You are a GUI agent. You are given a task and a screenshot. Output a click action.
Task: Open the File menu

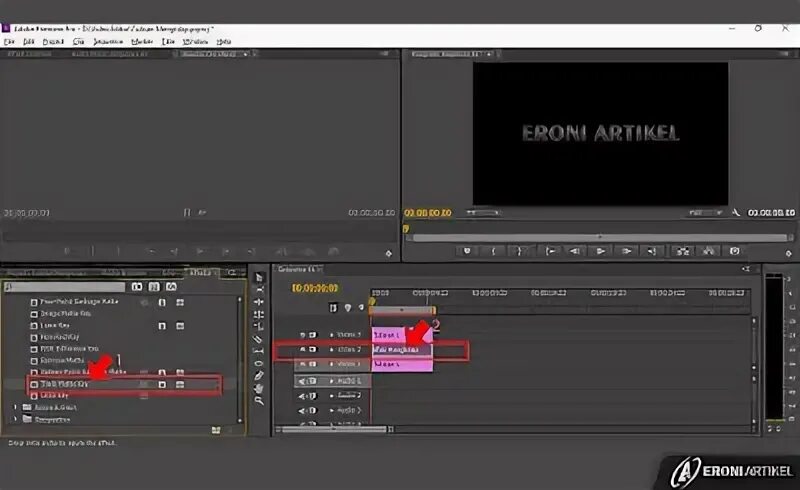9,41
